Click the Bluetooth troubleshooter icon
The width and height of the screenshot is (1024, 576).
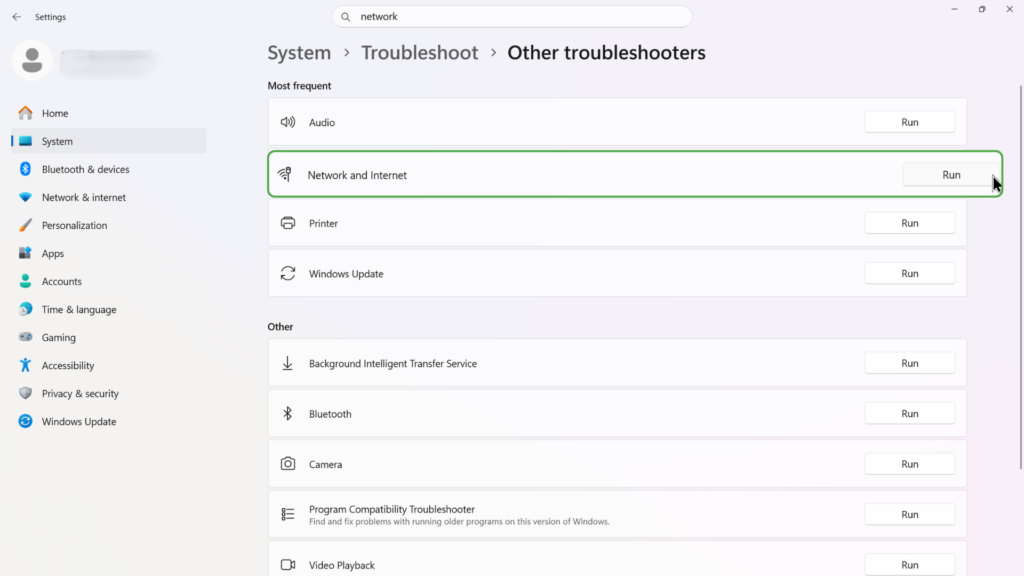point(287,413)
